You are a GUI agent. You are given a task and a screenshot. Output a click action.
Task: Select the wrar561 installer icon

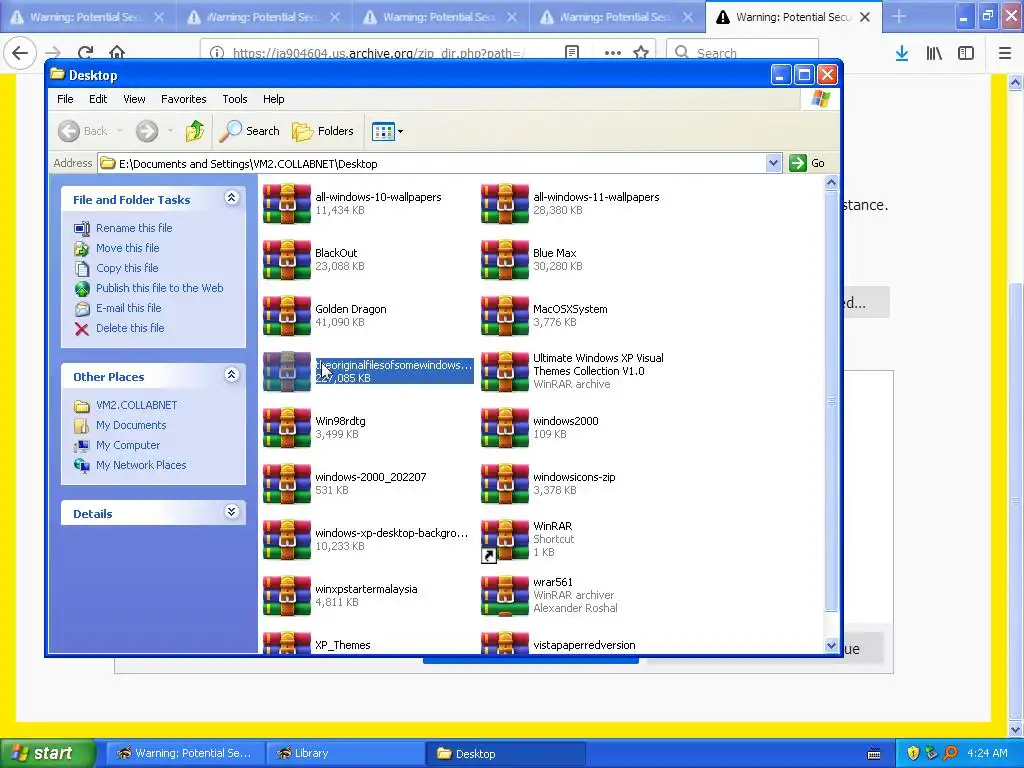pyautogui.click(x=505, y=596)
